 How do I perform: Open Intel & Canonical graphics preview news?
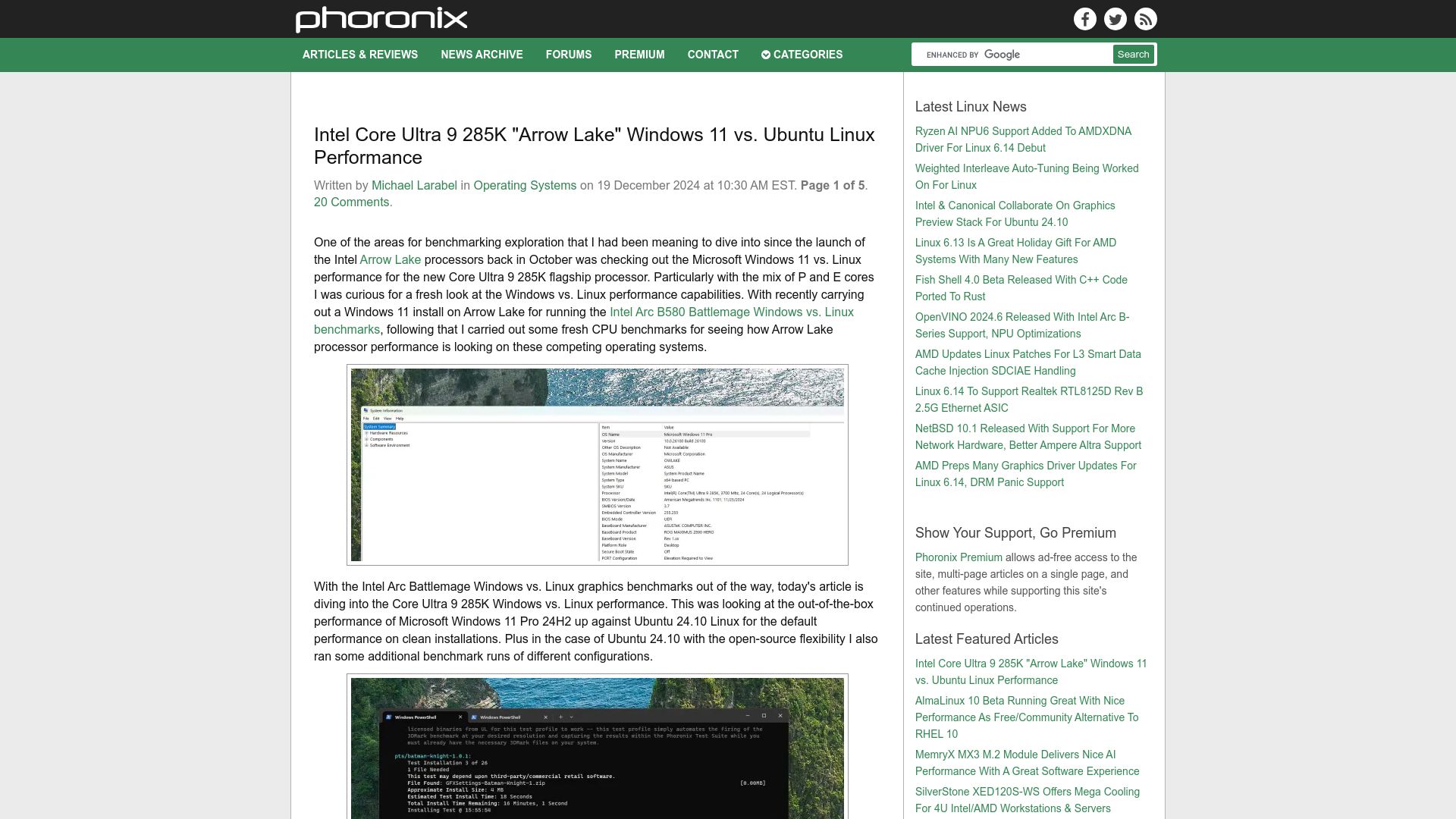pos(1015,214)
